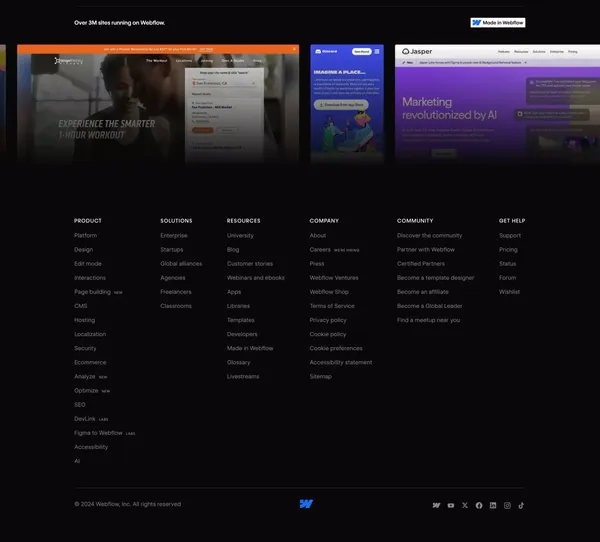Open the Livestreams link
600x542 pixels.
click(x=243, y=377)
